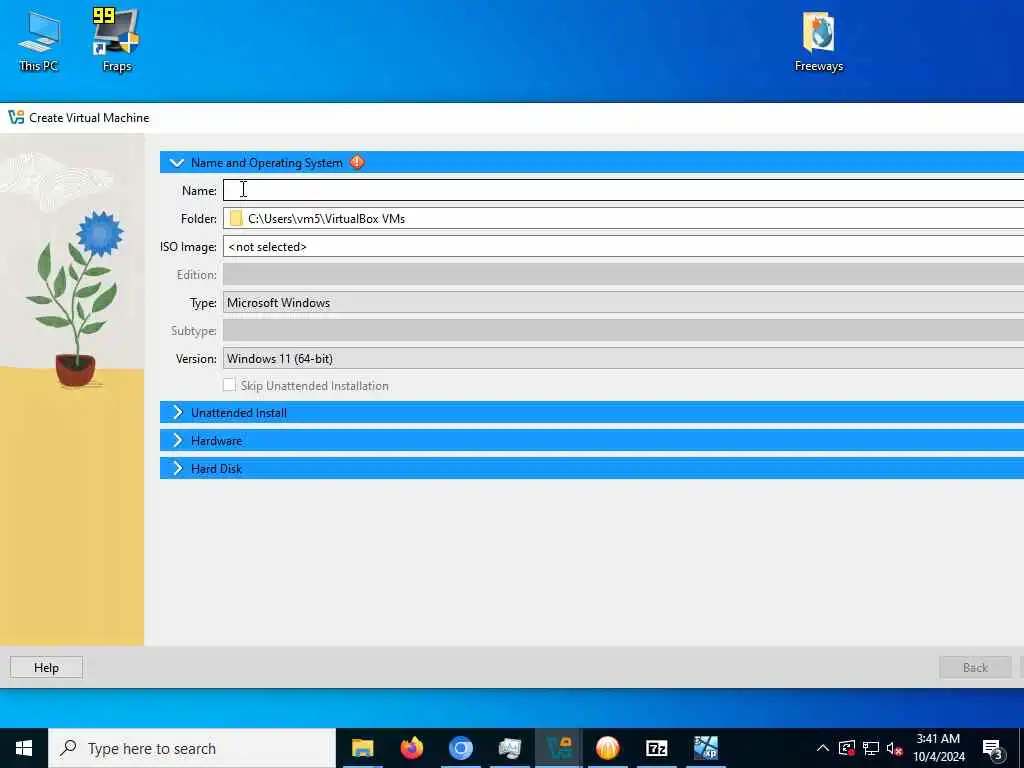
Task: Select the Freeways desktop icon
Action: [x=818, y=40]
